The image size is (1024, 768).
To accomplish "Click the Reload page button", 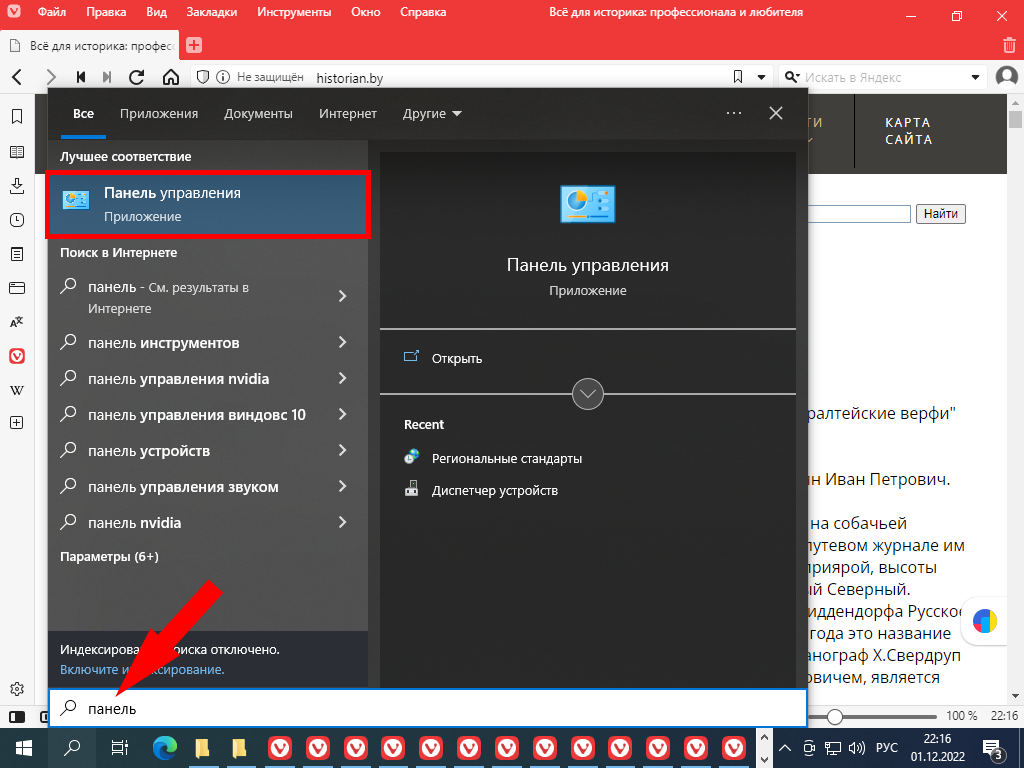I will [137, 77].
